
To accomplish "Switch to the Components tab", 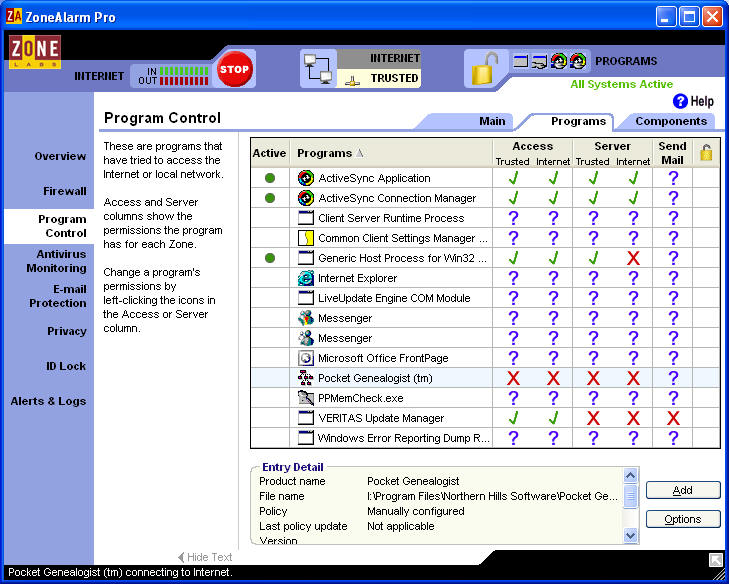I will (671, 121).
